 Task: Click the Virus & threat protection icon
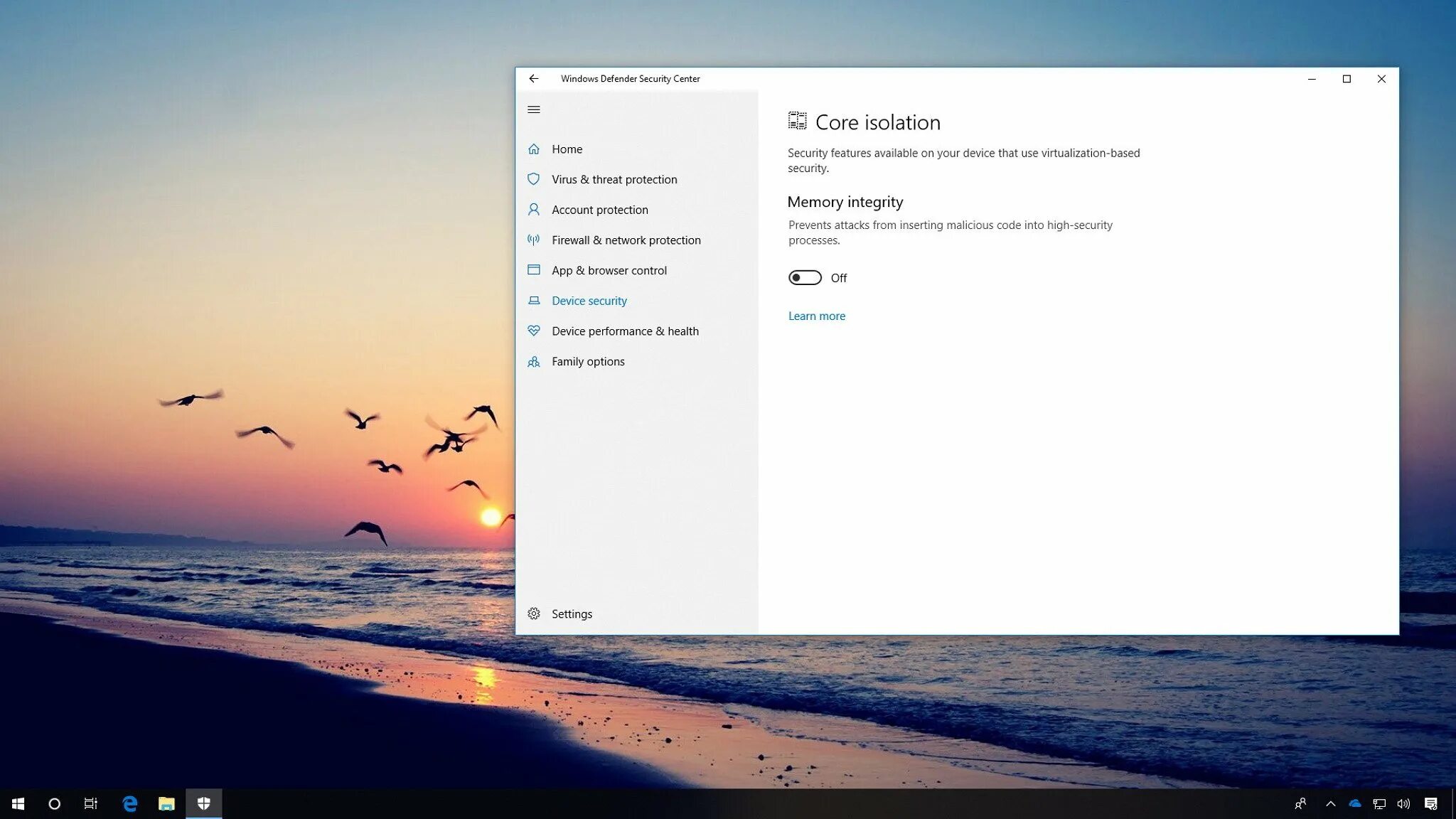(533, 179)
